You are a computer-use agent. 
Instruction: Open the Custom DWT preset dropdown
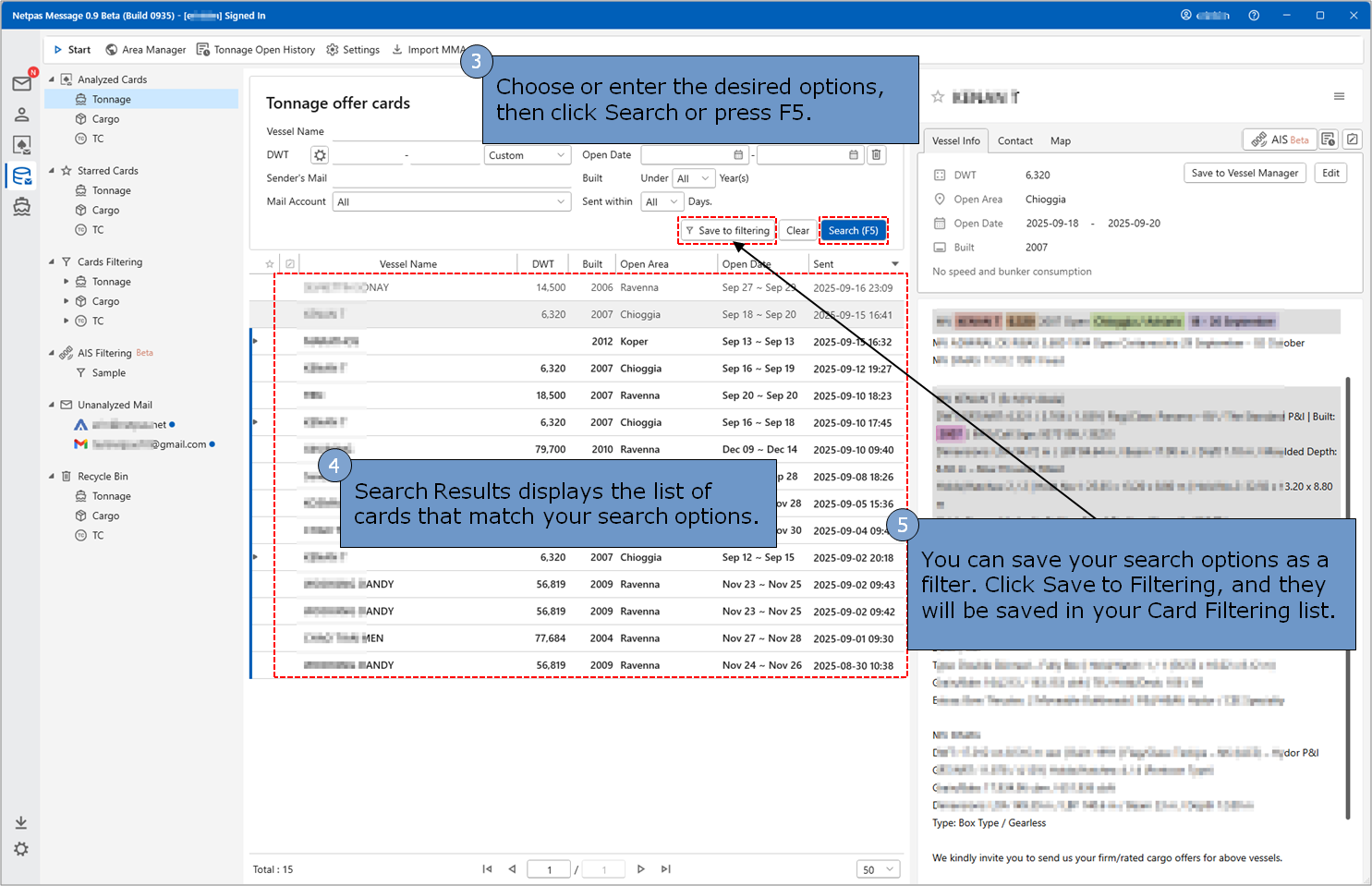tap(527, 155)
